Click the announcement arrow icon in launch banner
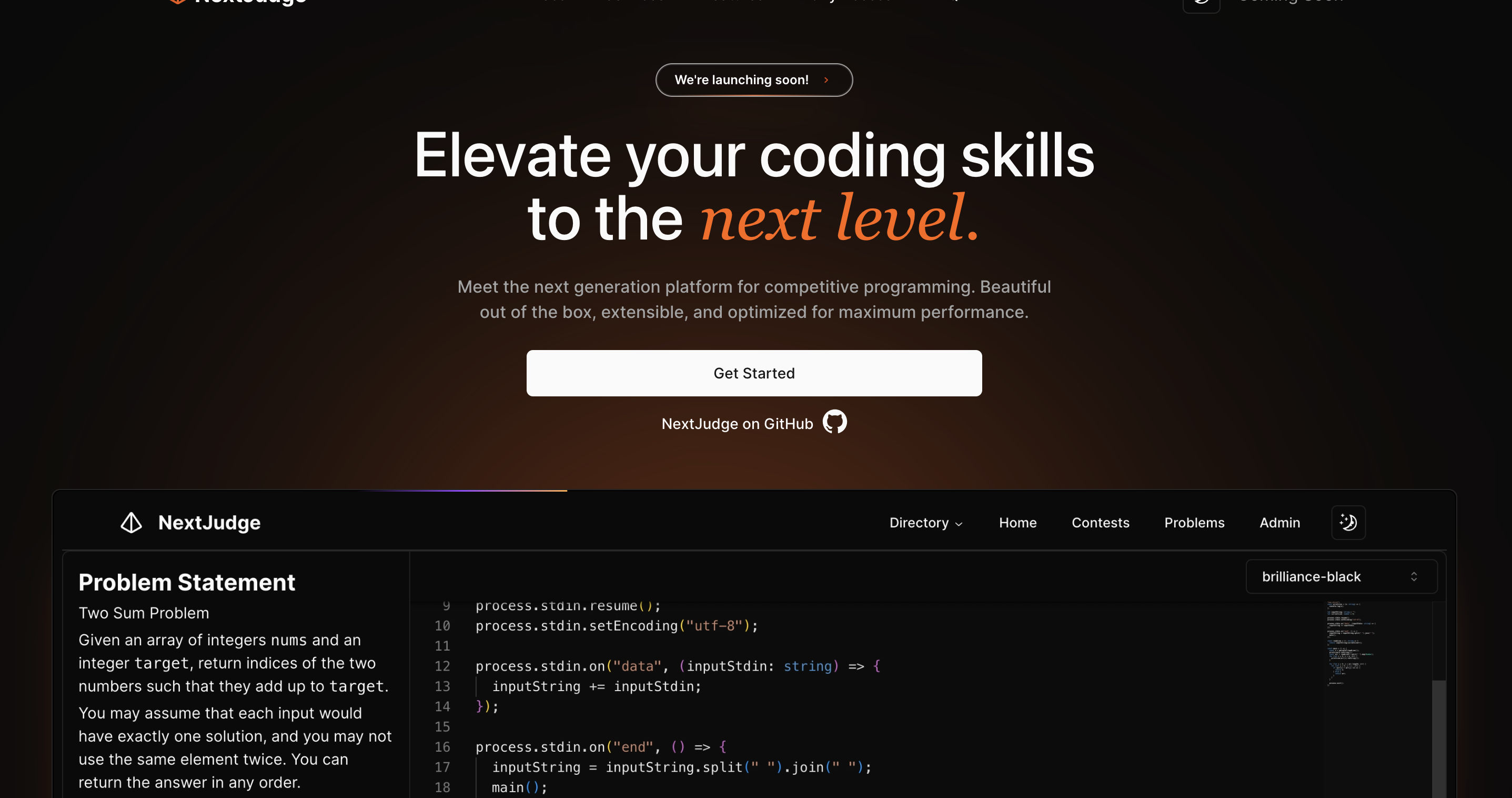 point(824,79)
